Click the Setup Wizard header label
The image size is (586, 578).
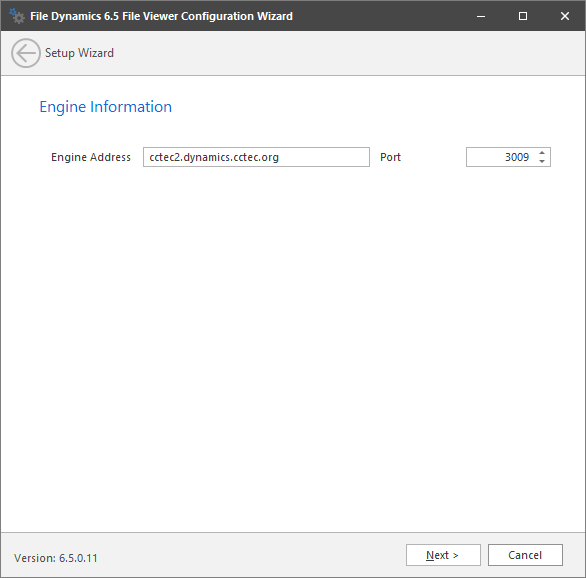coord(79,53)
